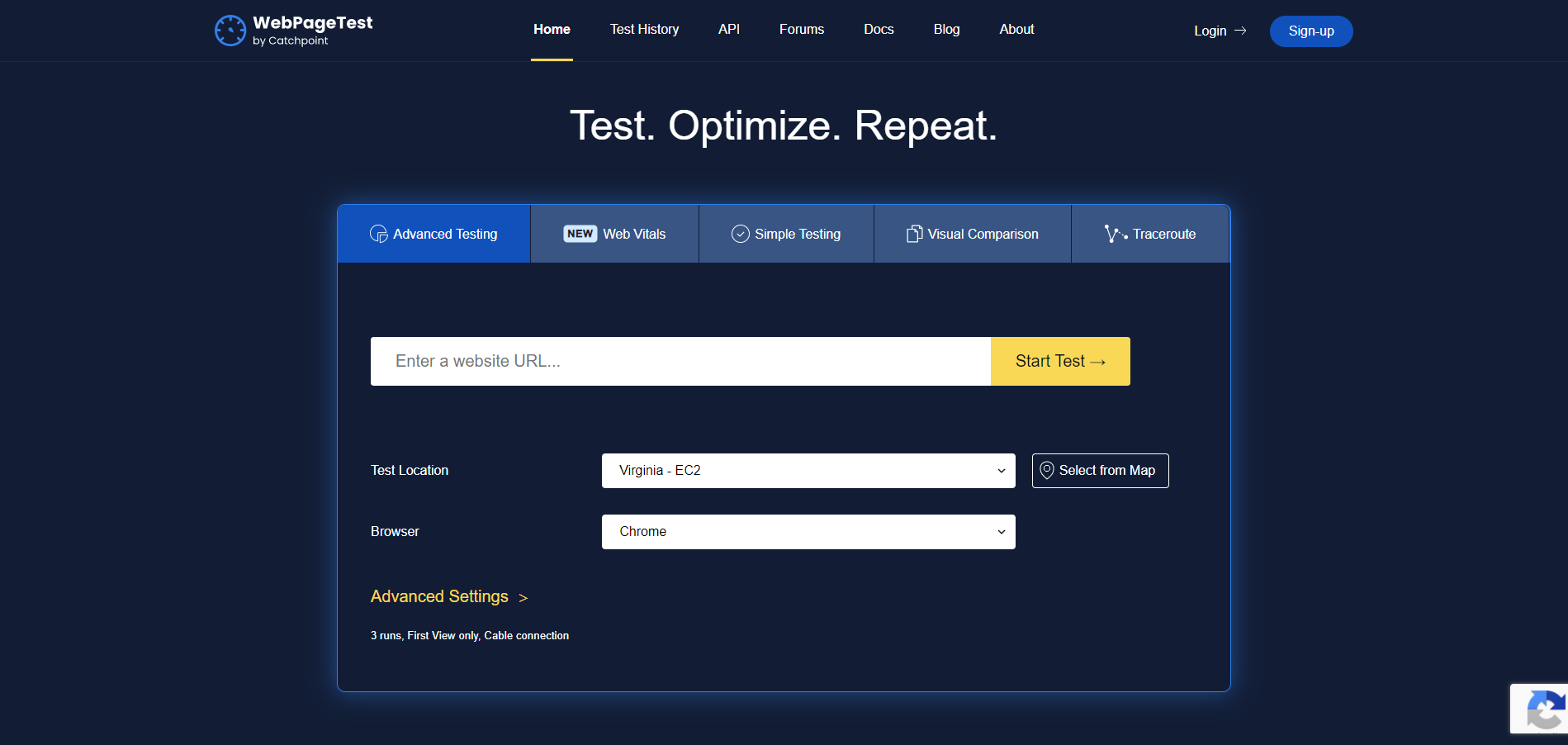Screen dimensions: 1568x745
Task: Select the Advanced Testing tab
Action: [433, 234]
